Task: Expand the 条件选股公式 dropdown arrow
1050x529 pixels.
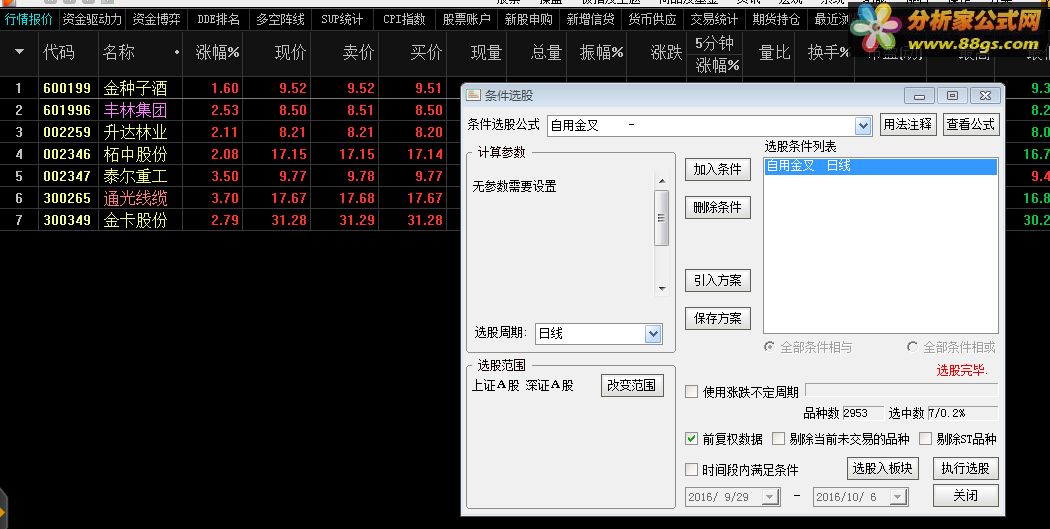Action: click(862, 125)
